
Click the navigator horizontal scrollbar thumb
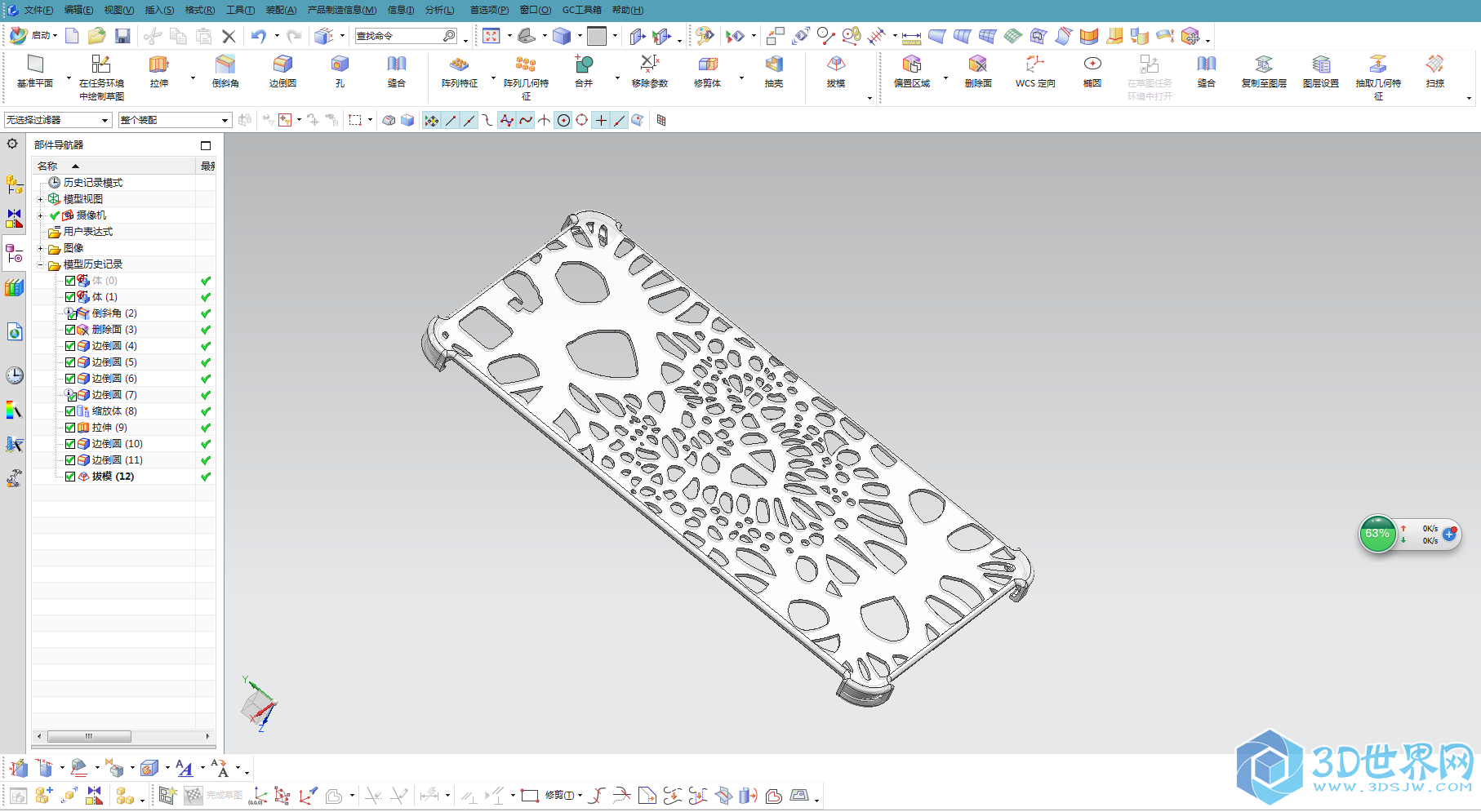tap(89, 736)
